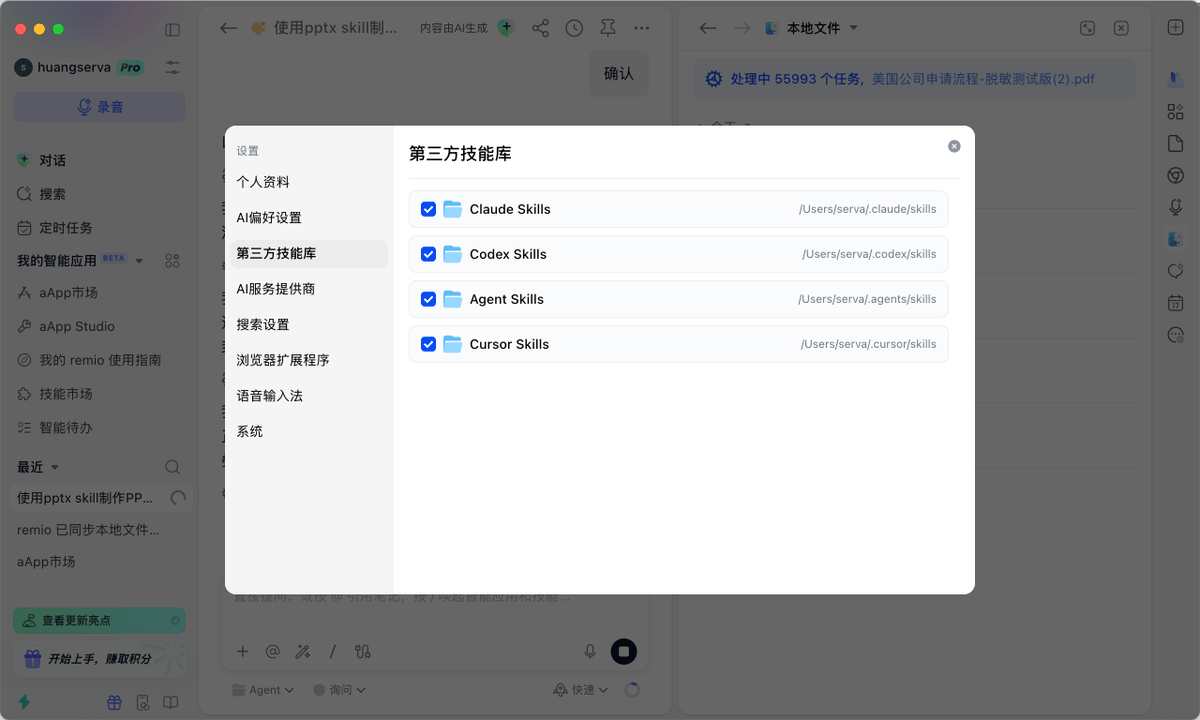Click the Cursor Skills folder icon
1200x720 pixels.
(452, 344)
